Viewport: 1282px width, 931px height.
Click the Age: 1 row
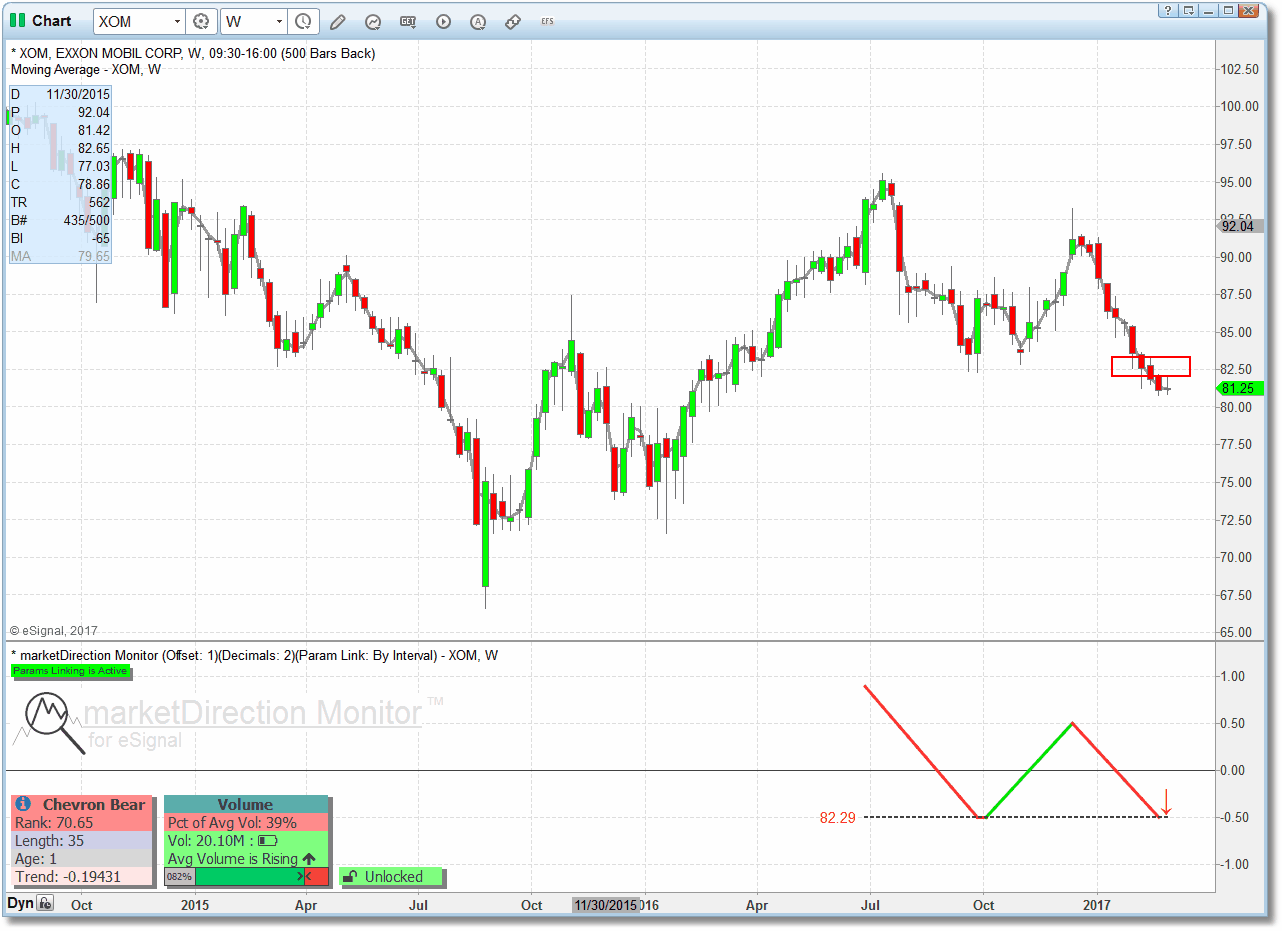click(82, 859)
